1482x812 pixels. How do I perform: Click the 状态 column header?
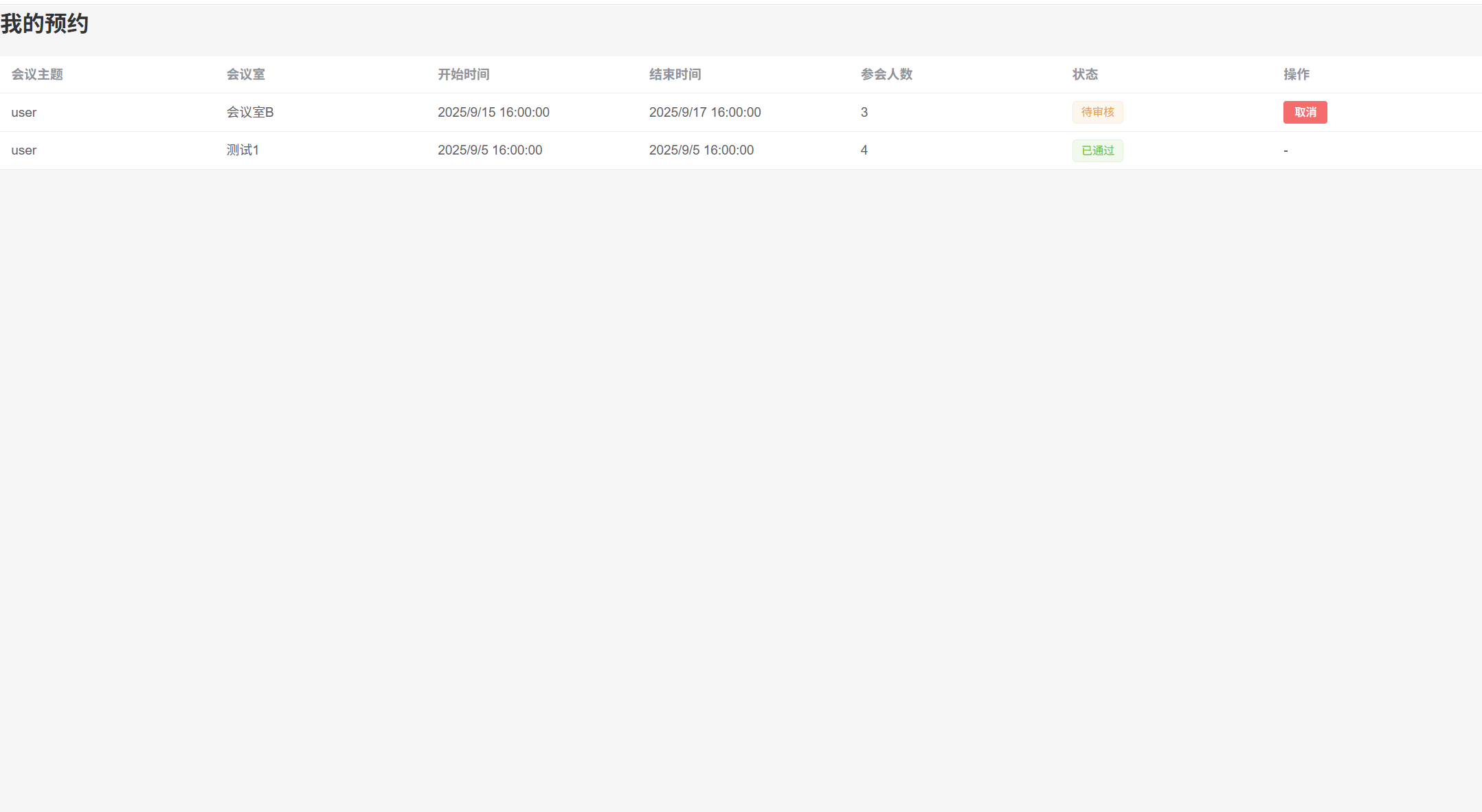point(1085,74)
